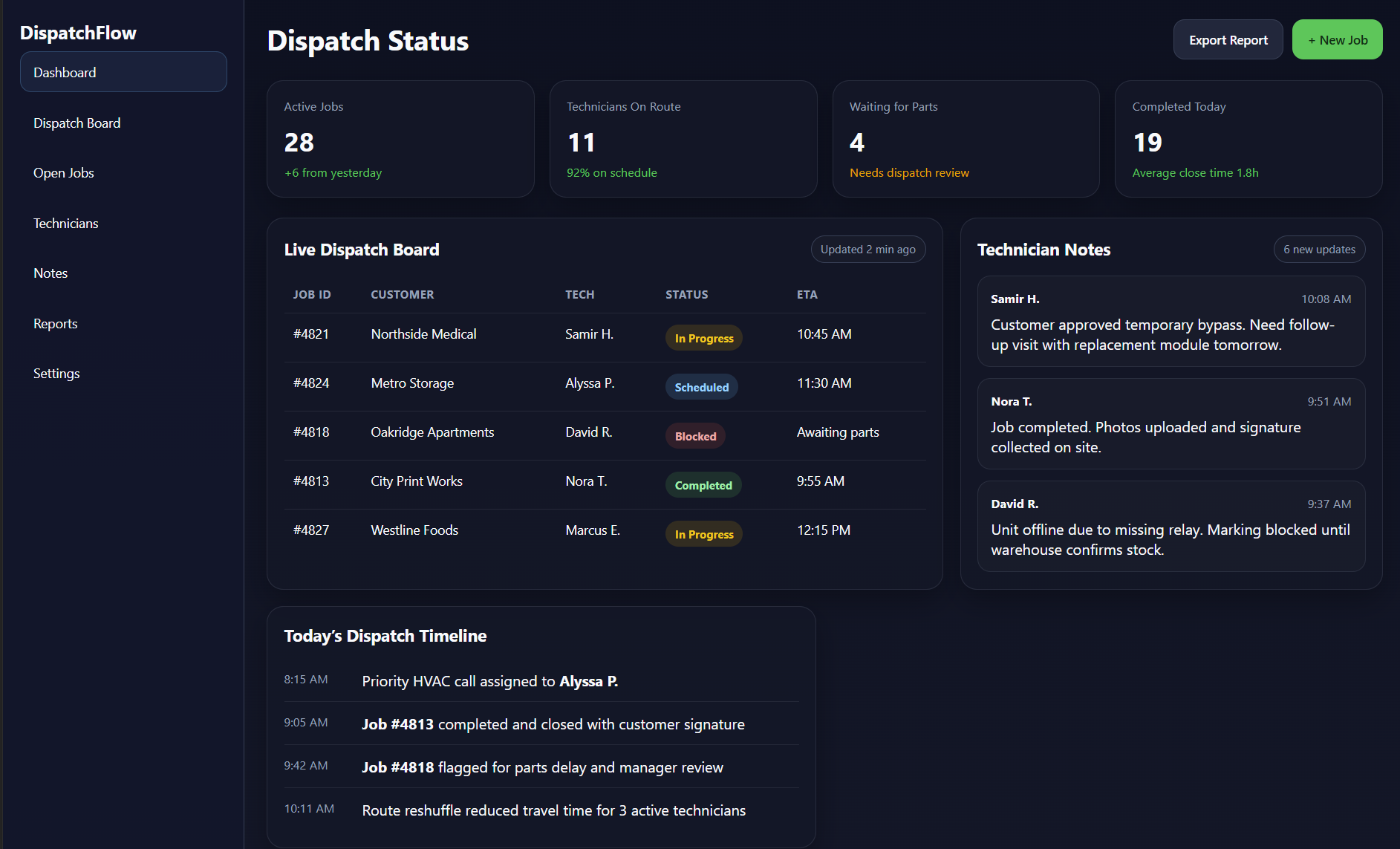Open Settings from the sidebar
This screenshot has width=1400, height=849.
pyautogui.click(x=56, y=373)
